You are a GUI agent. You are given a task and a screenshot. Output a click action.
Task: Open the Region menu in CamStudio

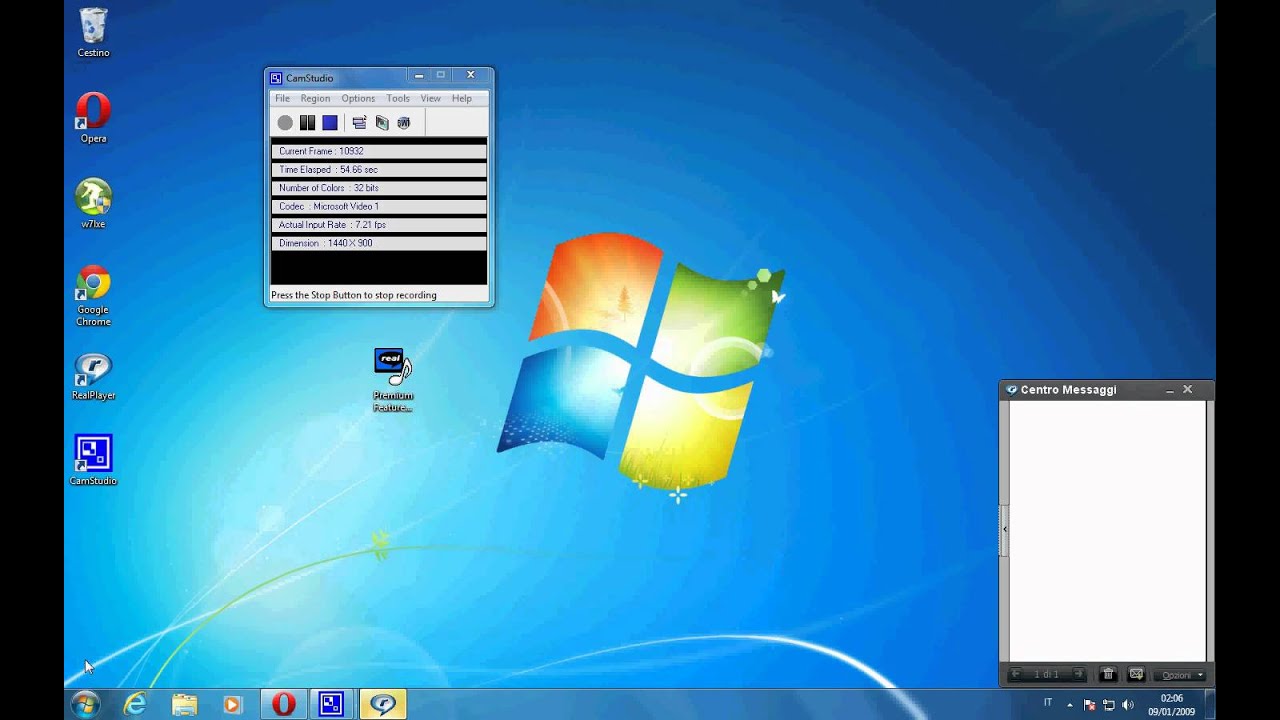point(315,98)
